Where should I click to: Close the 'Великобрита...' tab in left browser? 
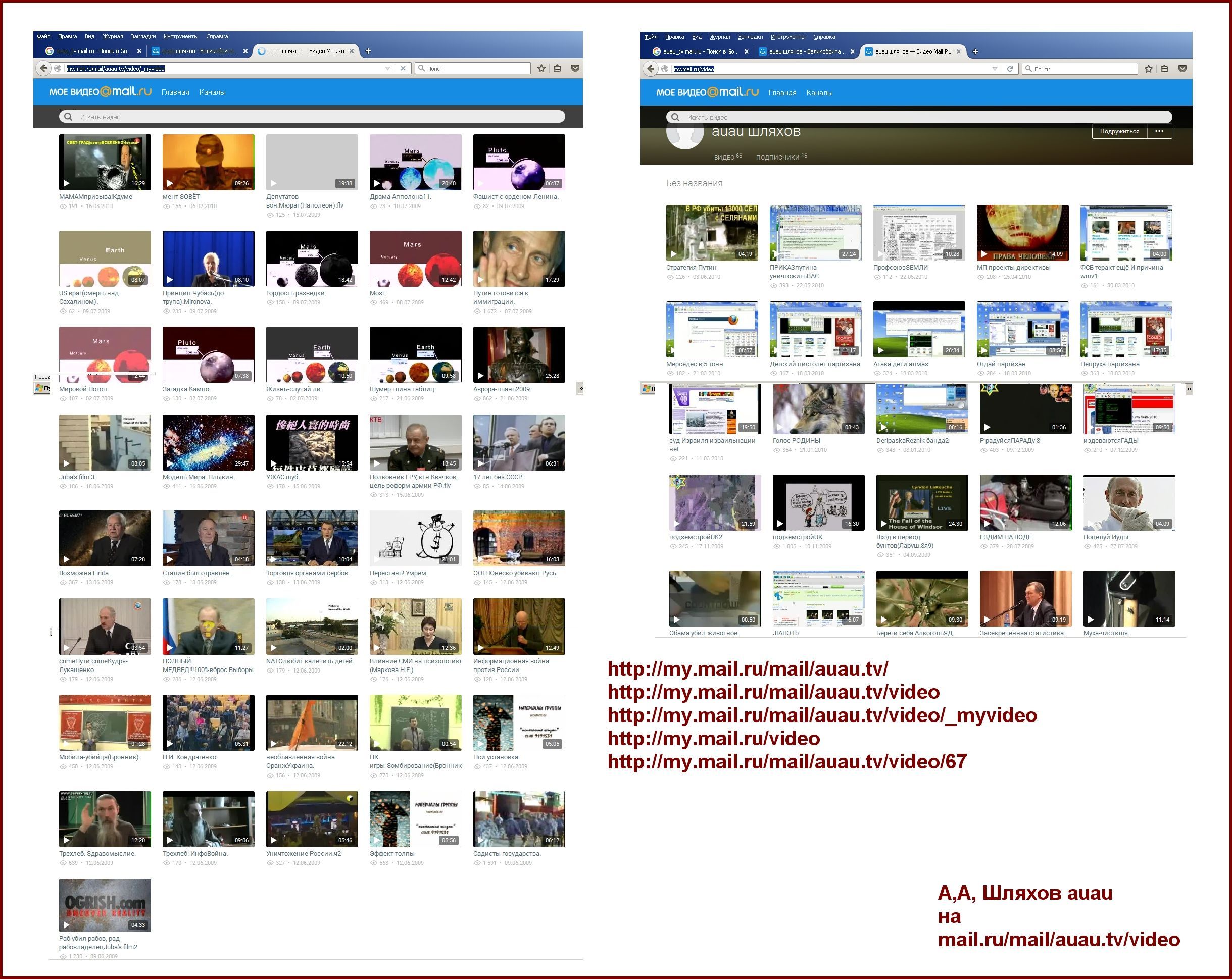[245, 51]
